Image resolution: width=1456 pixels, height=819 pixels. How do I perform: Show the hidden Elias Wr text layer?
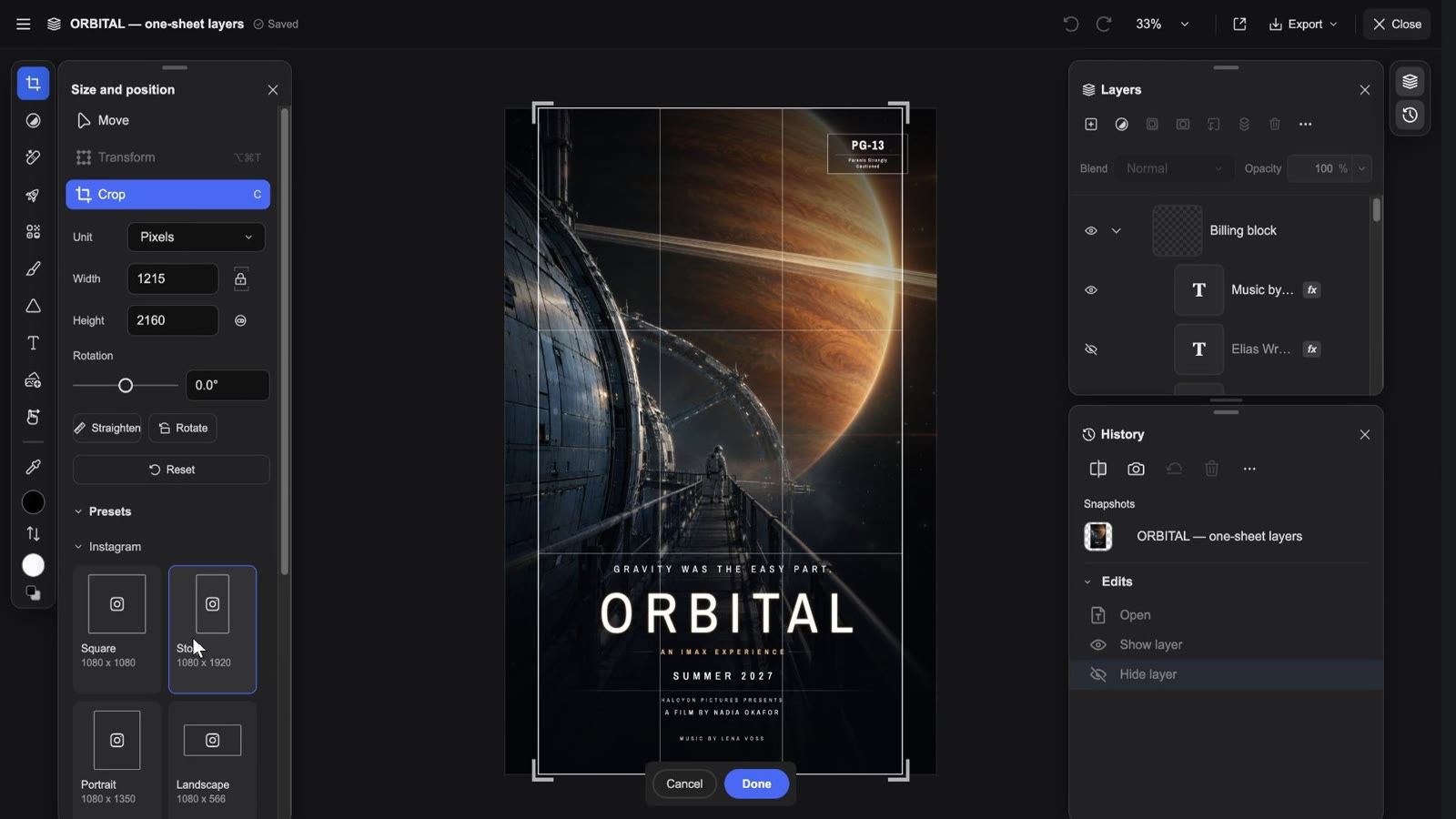coord(1091,349)
